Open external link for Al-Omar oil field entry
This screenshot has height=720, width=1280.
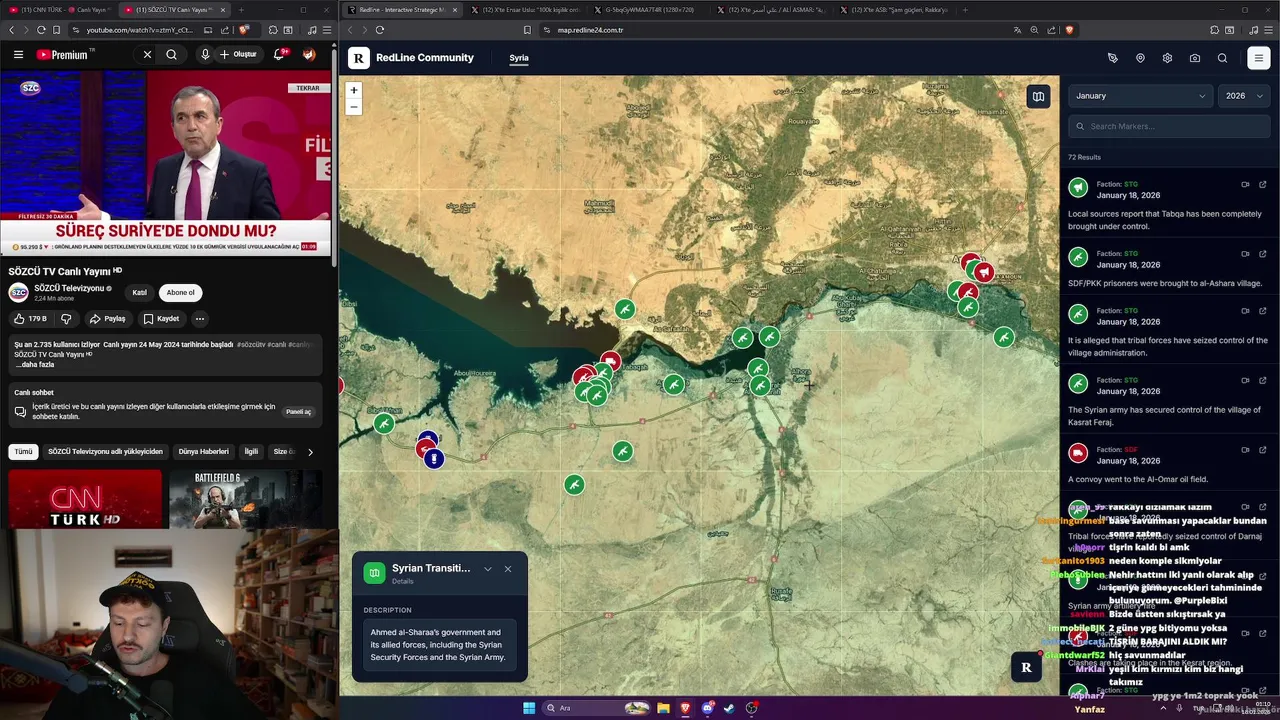pos(1263,450)
